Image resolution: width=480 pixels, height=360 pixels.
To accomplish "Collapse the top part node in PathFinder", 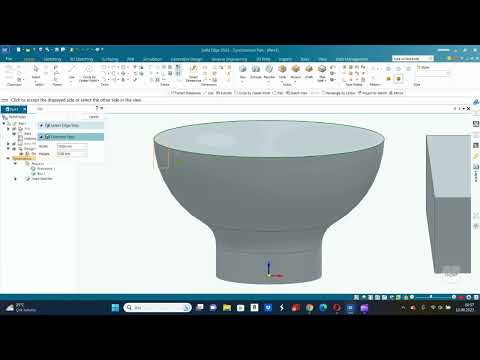I will click(x=4, y=123).
